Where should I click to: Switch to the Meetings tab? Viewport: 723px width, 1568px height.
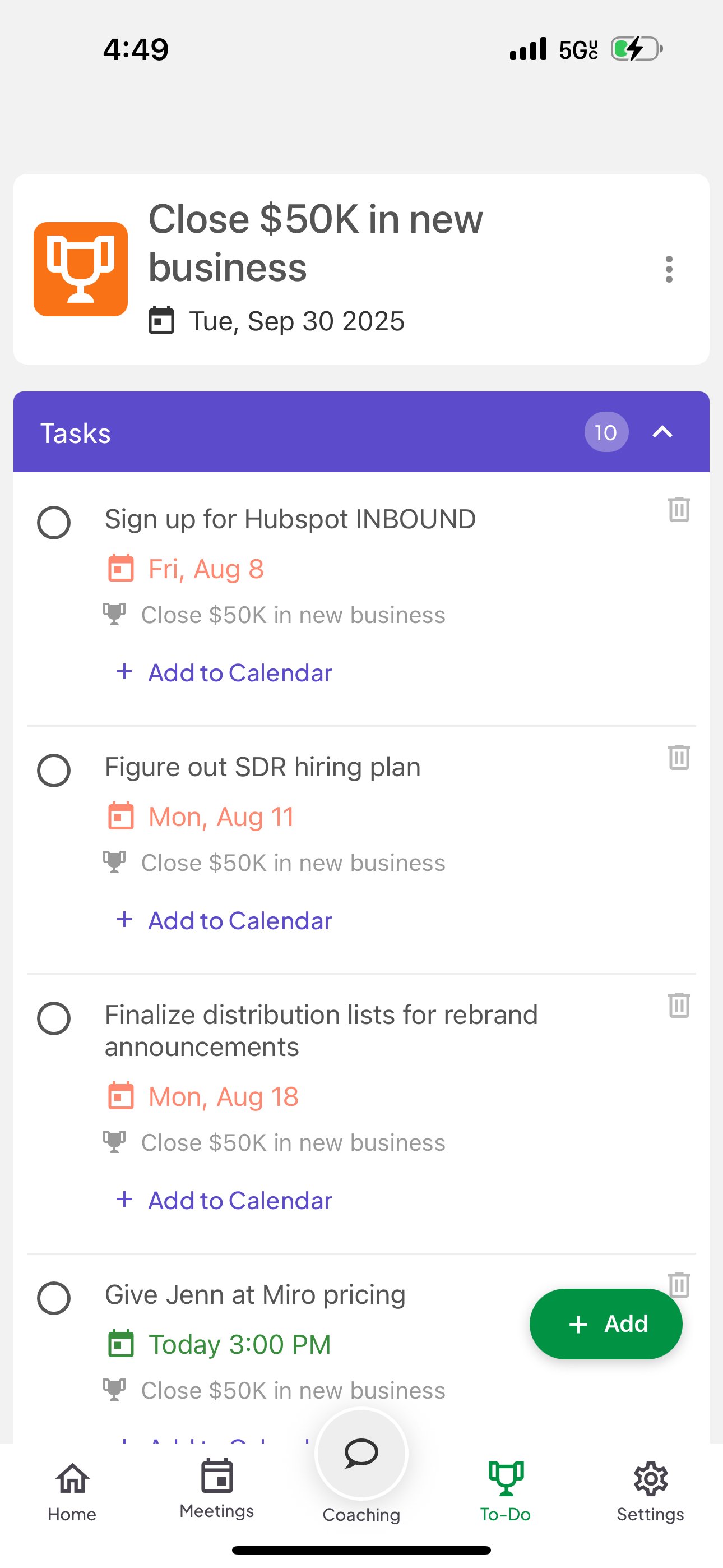pyautogui.click(x=217, y=1489)
